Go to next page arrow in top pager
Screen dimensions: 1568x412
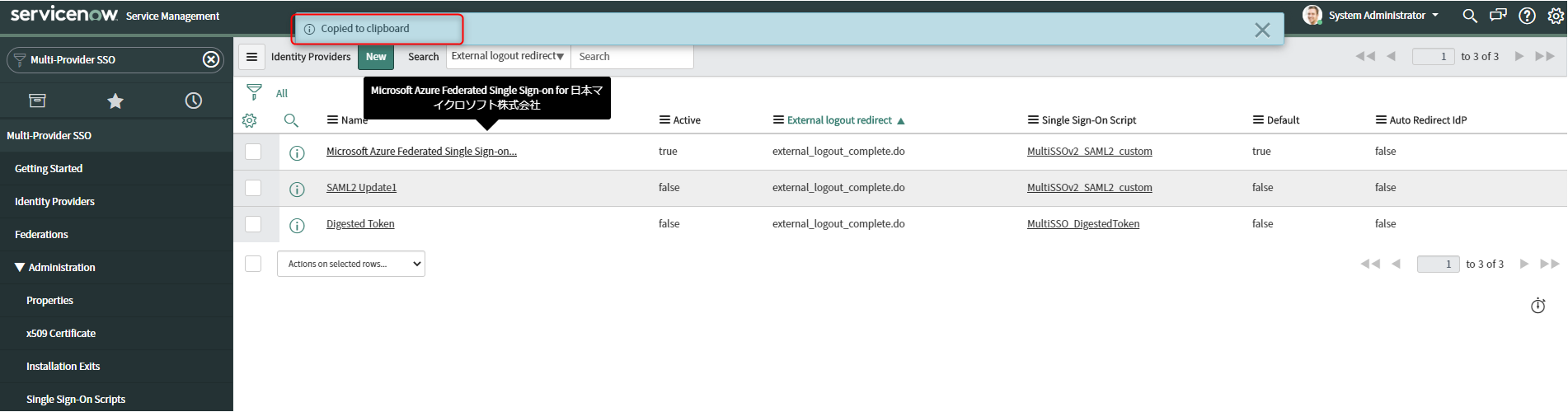coord(1519,56)
